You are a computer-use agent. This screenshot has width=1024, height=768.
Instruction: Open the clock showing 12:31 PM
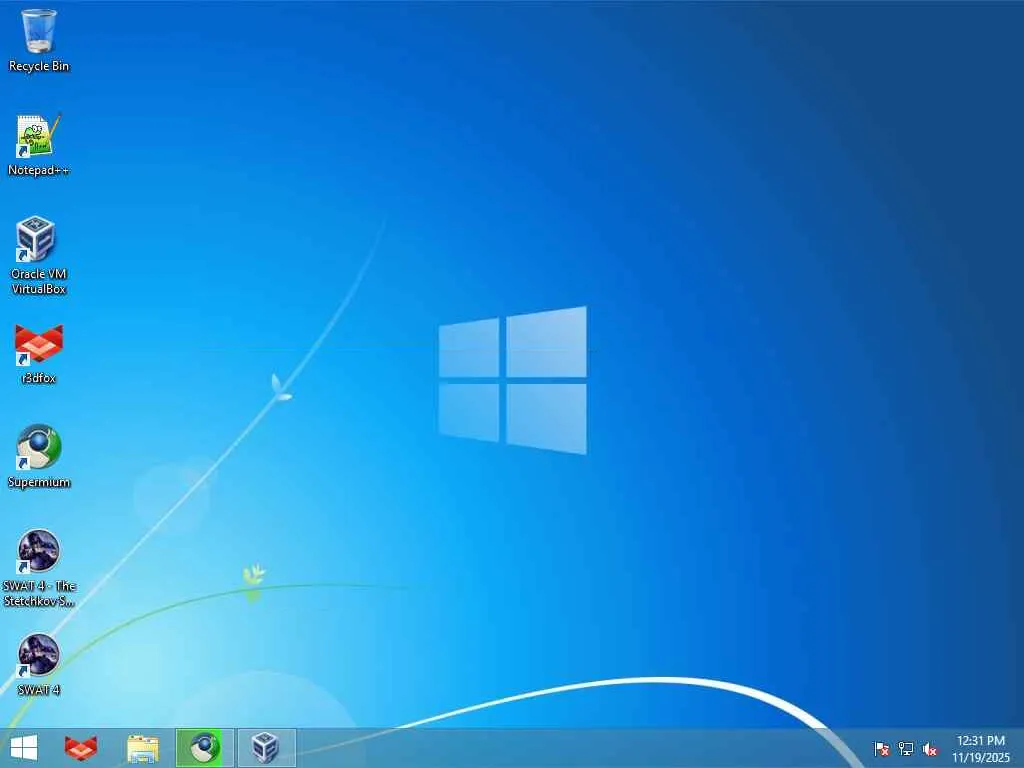[980, 741]
